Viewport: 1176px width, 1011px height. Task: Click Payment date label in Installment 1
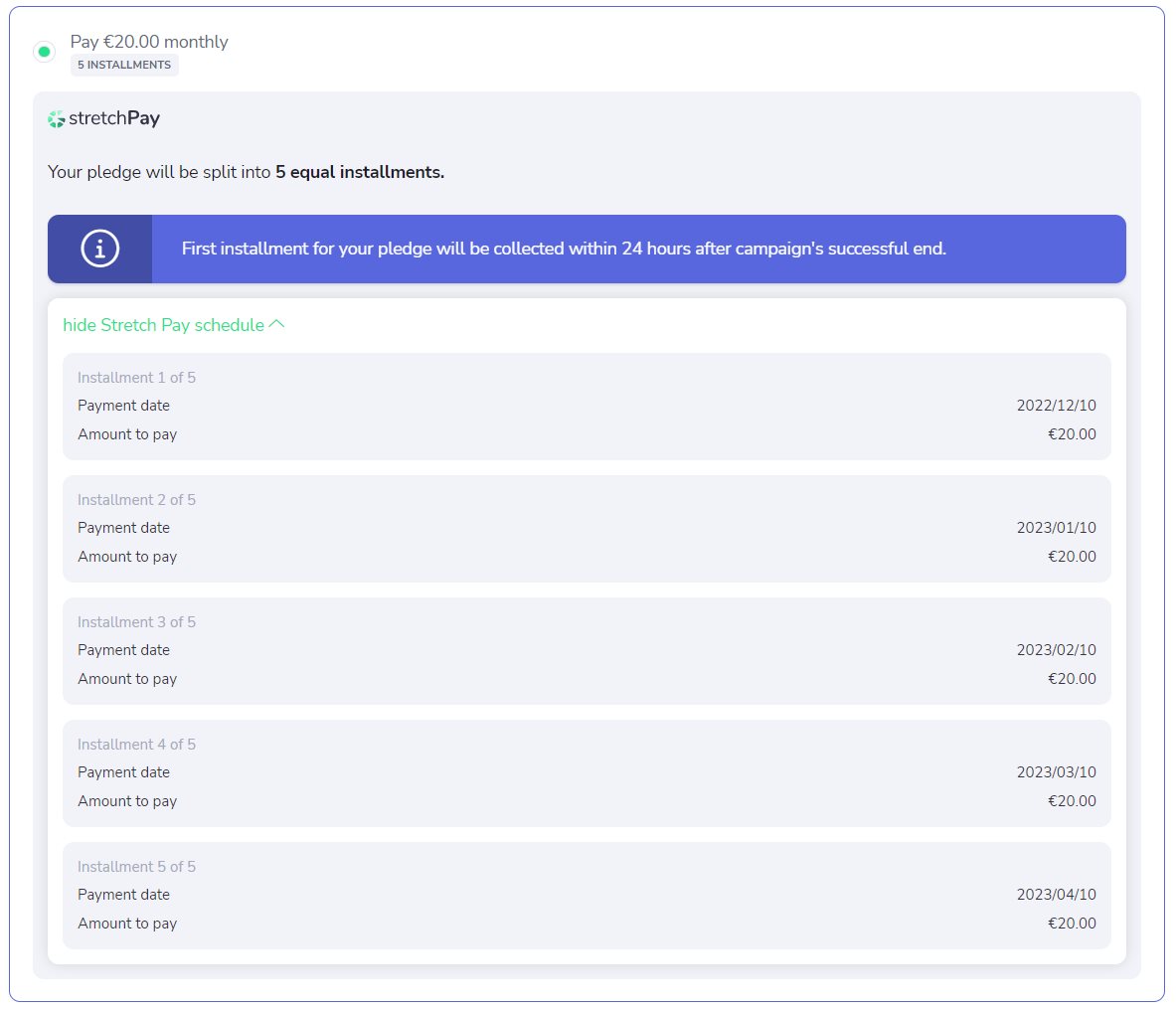pos(123,405)
